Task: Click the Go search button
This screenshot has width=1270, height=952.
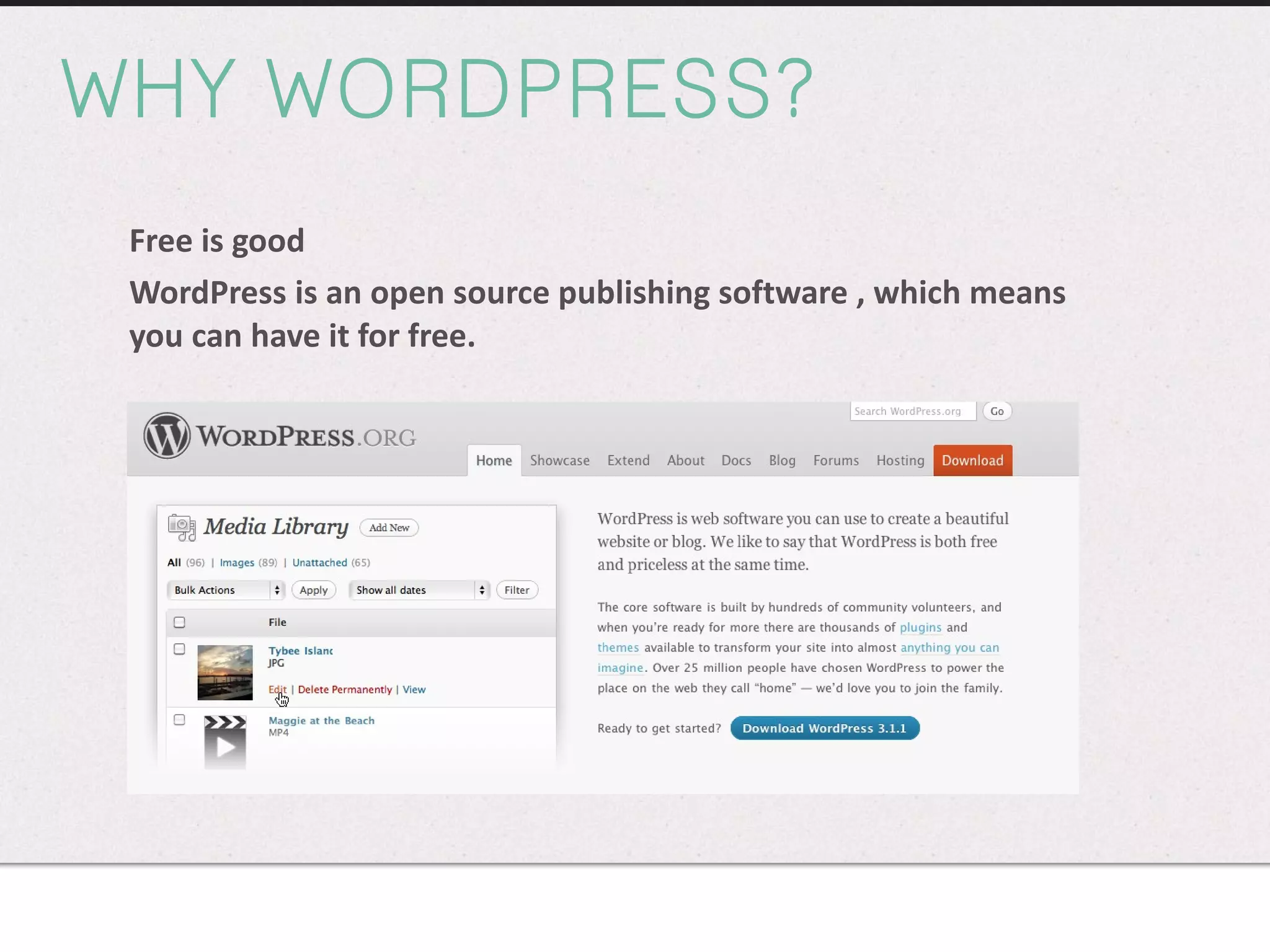Action: tap(997, 411)
